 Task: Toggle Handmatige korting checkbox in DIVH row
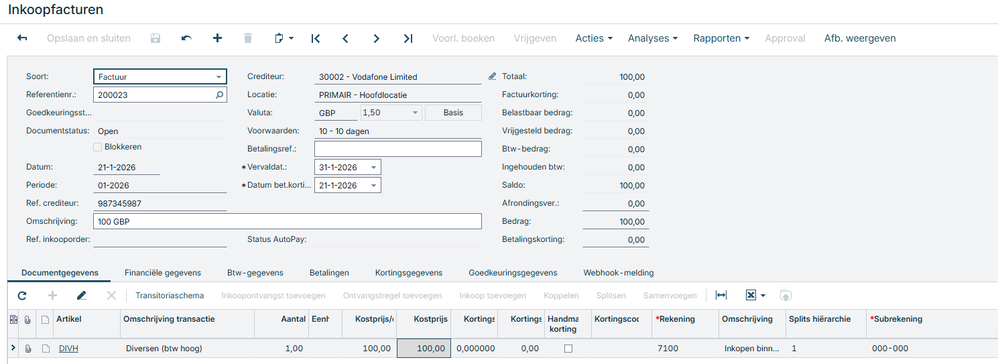[x=568, y=349]
